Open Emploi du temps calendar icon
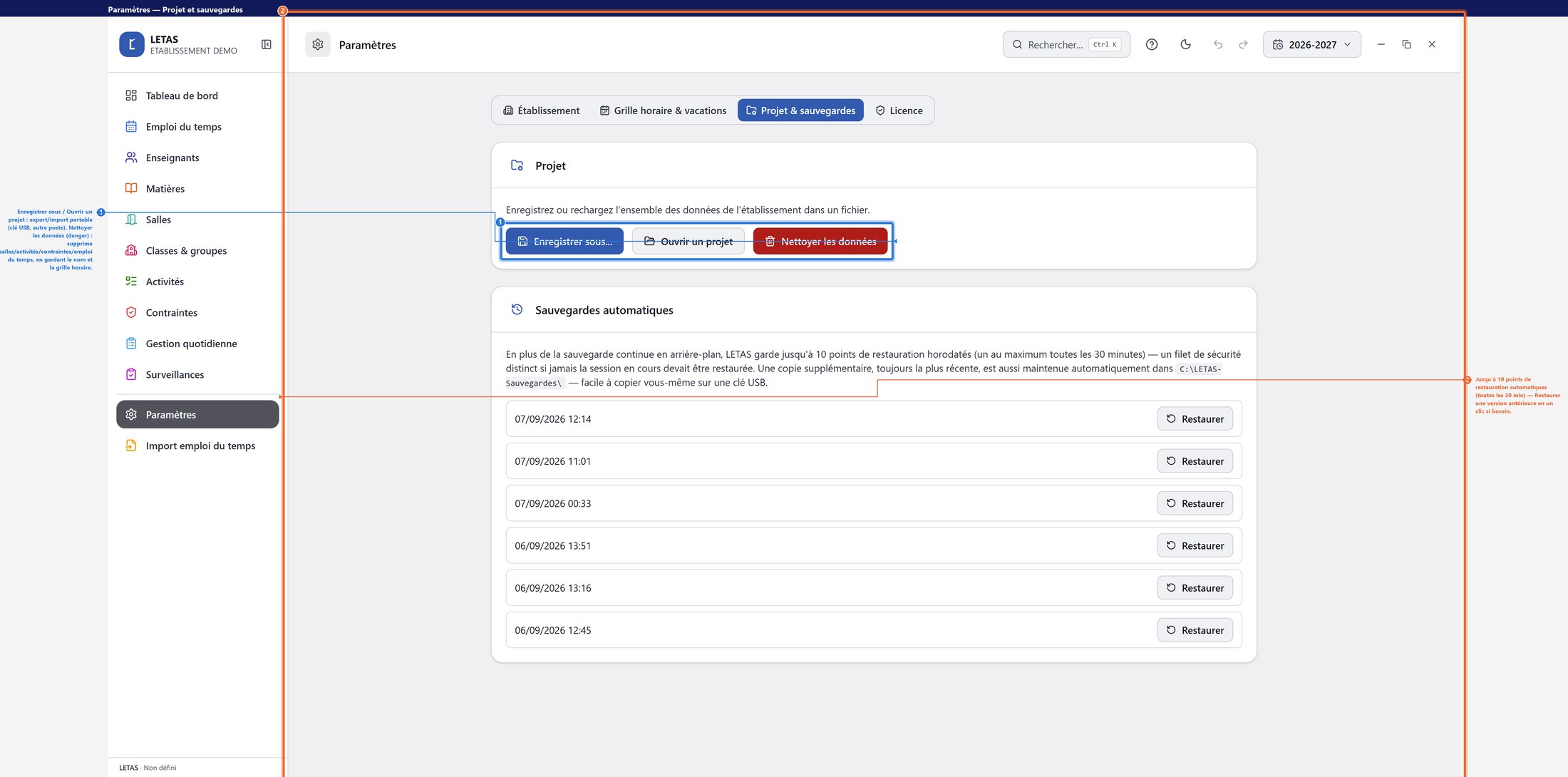 (x=131, y=127)
